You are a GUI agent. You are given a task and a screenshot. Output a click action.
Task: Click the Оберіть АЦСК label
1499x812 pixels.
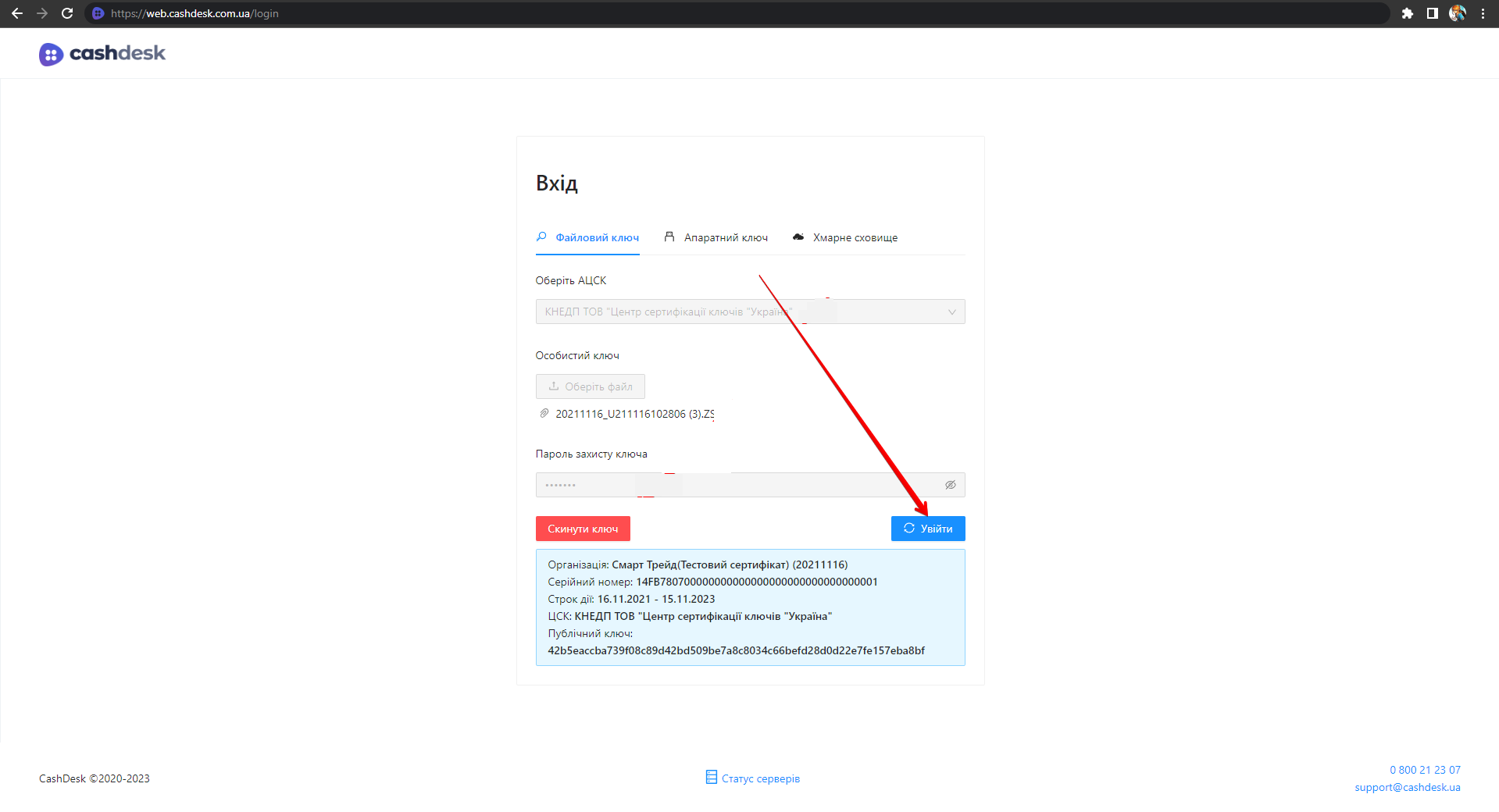pyautogui.click(x=571, y=280)
